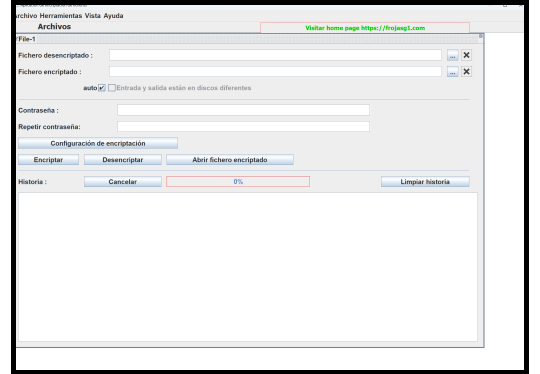Focus the Contraseña field
540x374 pixels.
click(243, 110)
